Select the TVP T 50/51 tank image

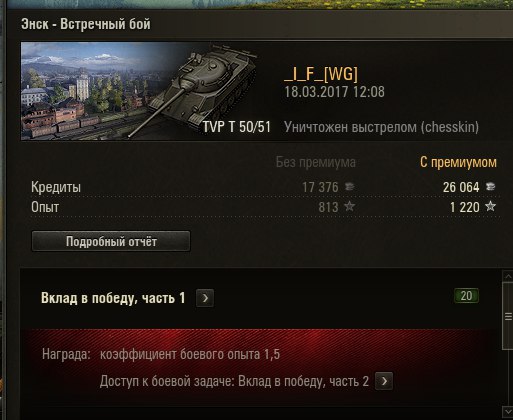point(201,90)
